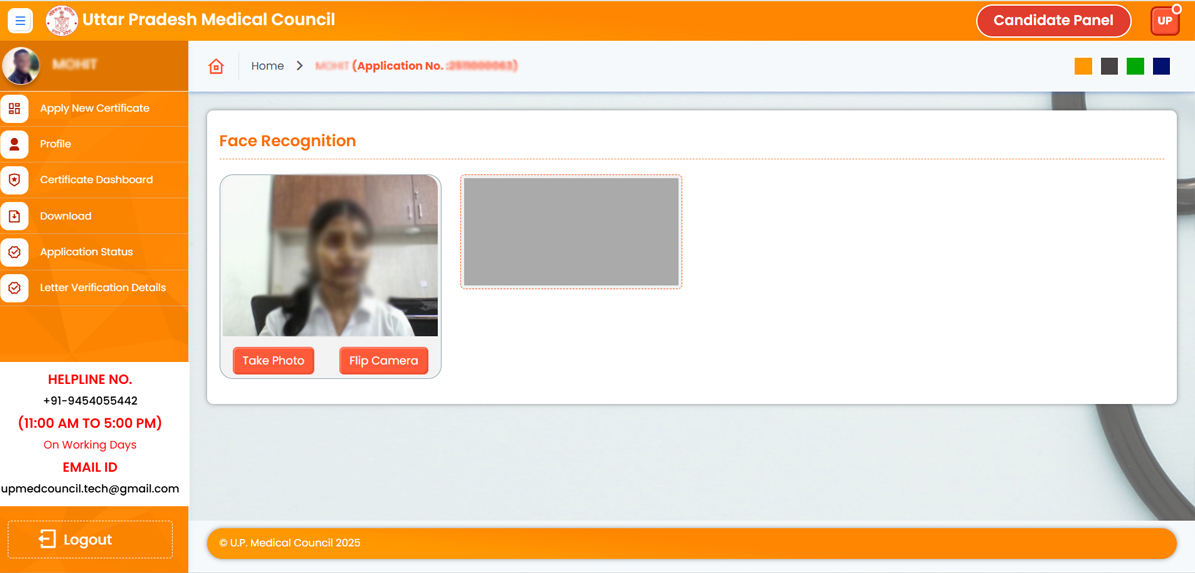Click the Home breadcrumb link
Image resolution: width=1195 pixels, height=573 pixels.
tap(267, 66)
